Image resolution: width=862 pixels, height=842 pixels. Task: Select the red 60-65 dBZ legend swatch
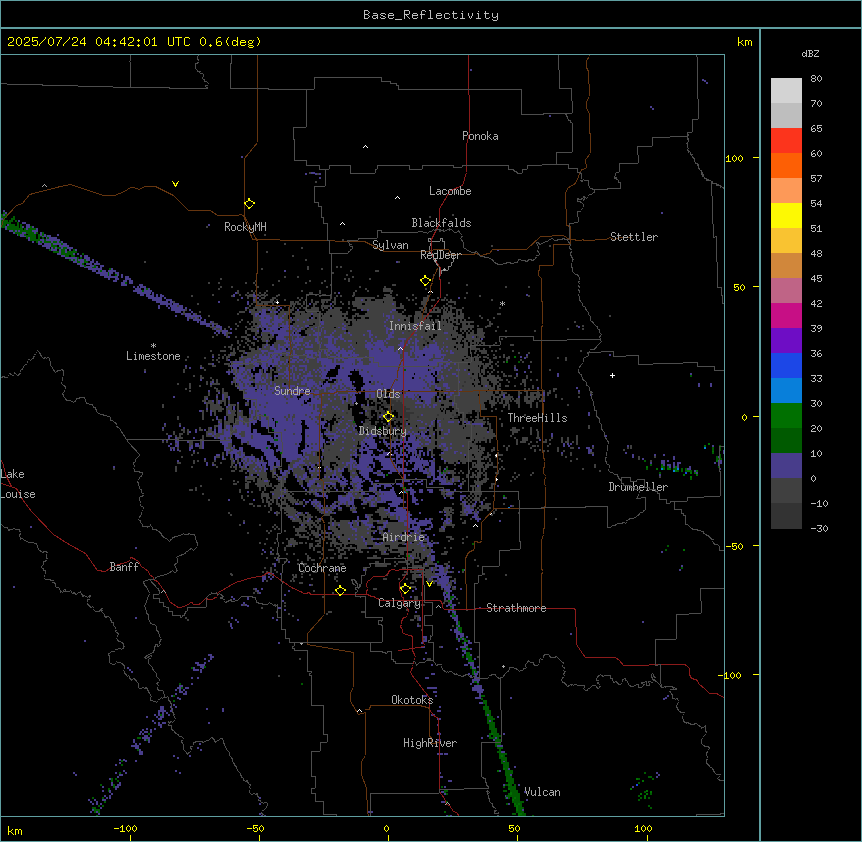click(x=786, y=140)
